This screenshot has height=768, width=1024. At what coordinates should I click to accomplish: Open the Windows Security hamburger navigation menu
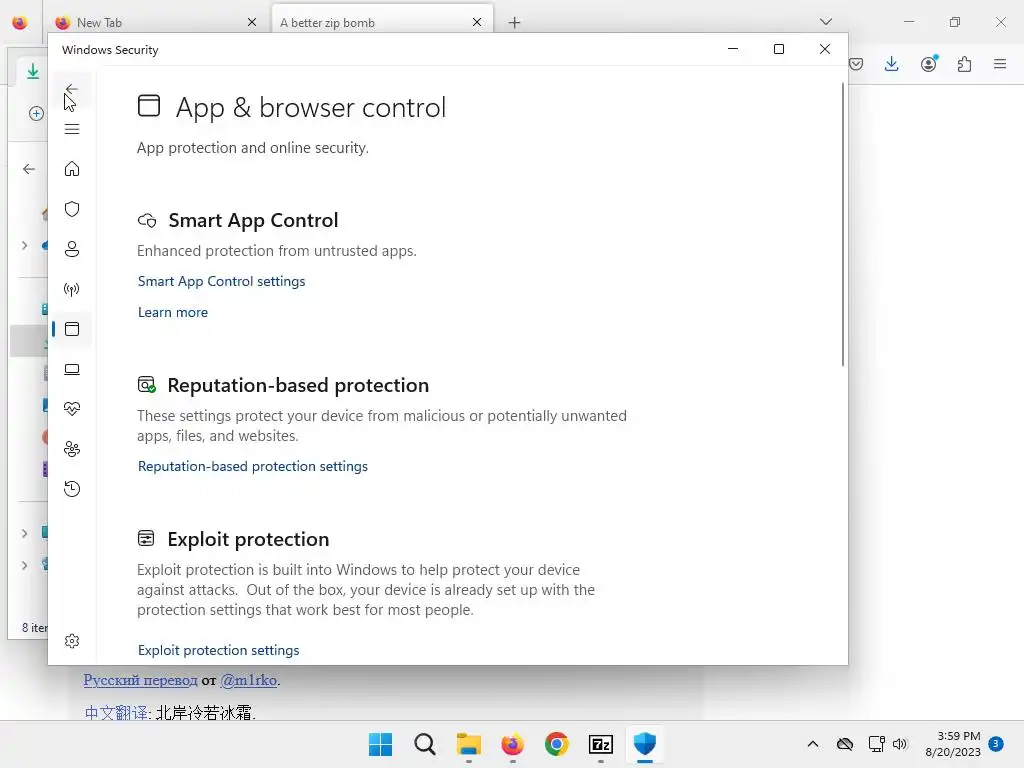coord(72,129)
